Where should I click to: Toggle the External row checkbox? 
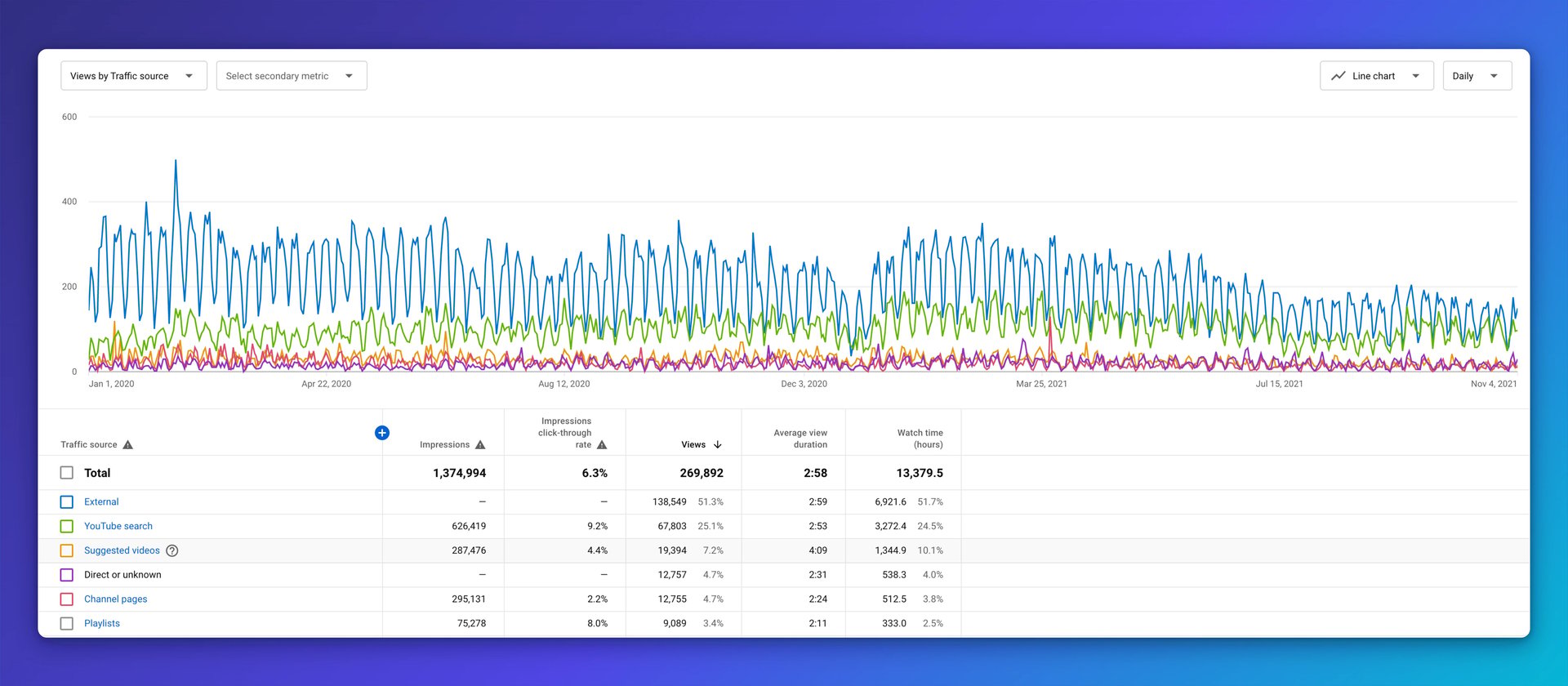tap(67, 502)
